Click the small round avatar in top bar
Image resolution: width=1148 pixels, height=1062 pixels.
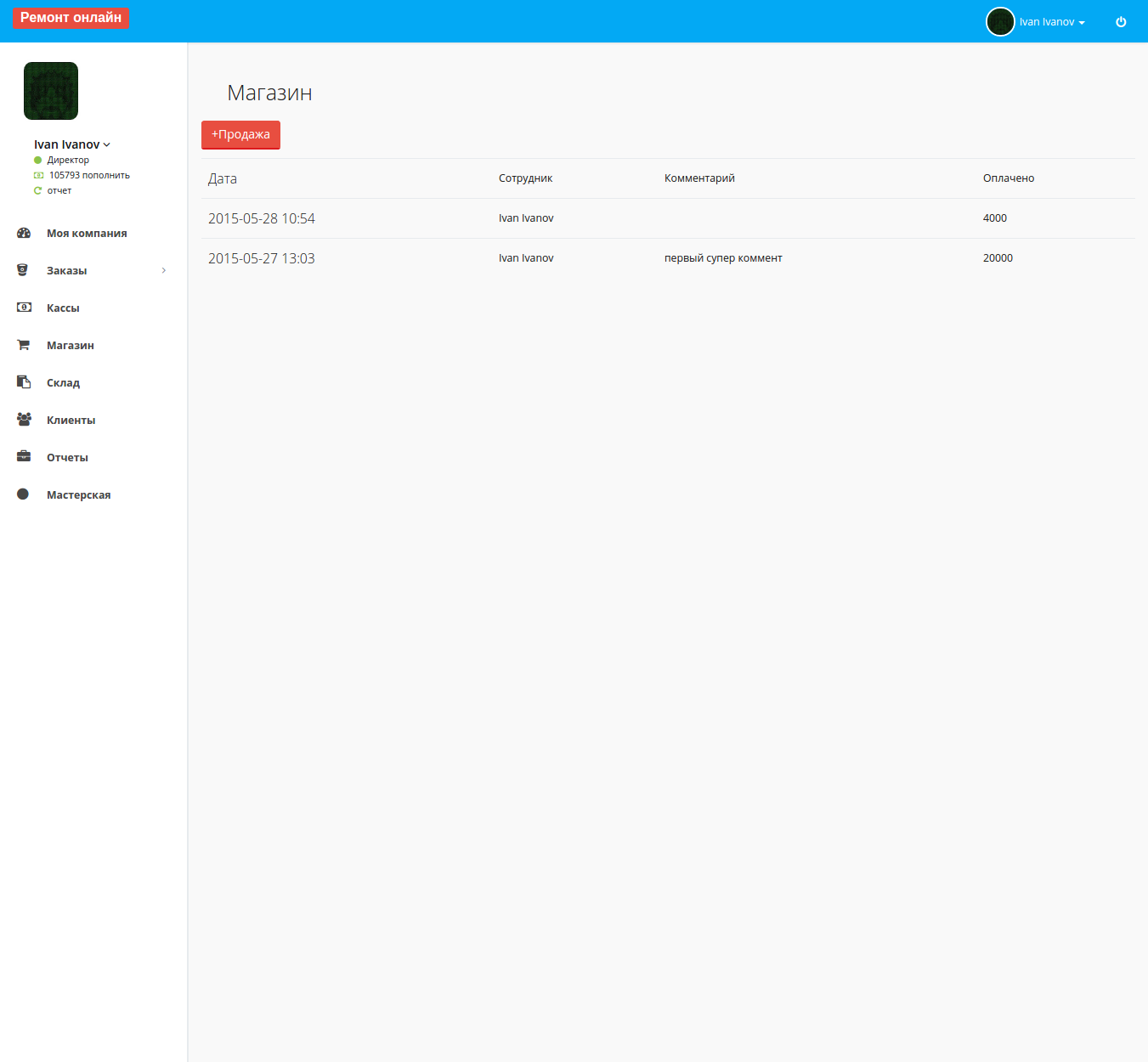(1000, 22)
